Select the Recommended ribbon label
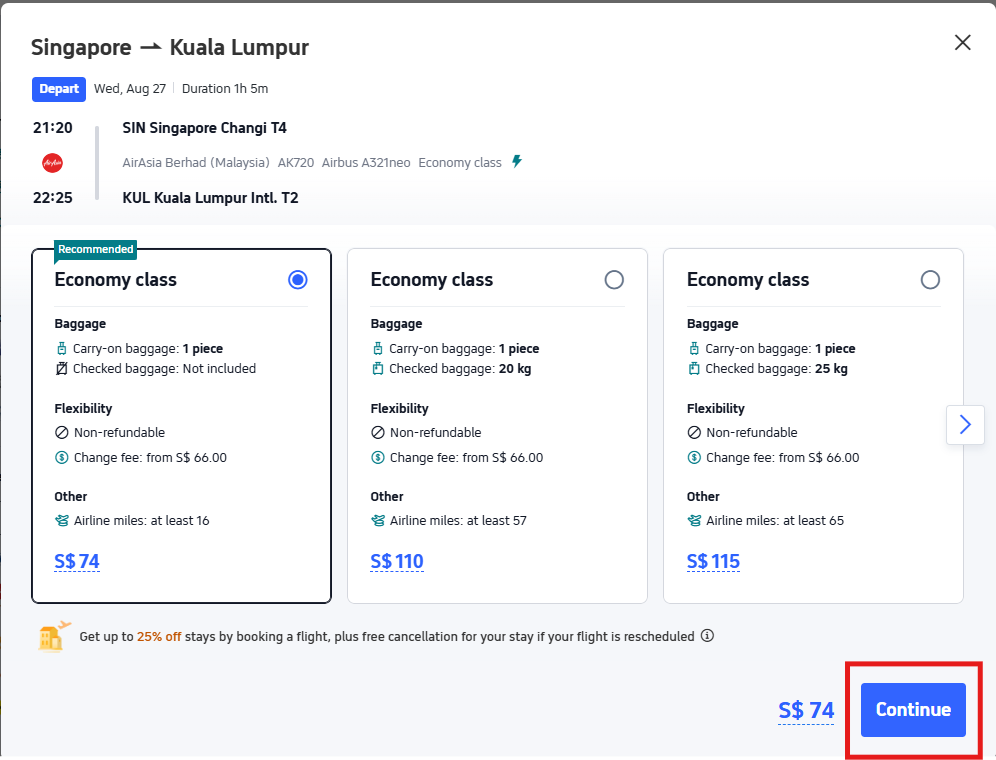 click(x=95, y=249)
